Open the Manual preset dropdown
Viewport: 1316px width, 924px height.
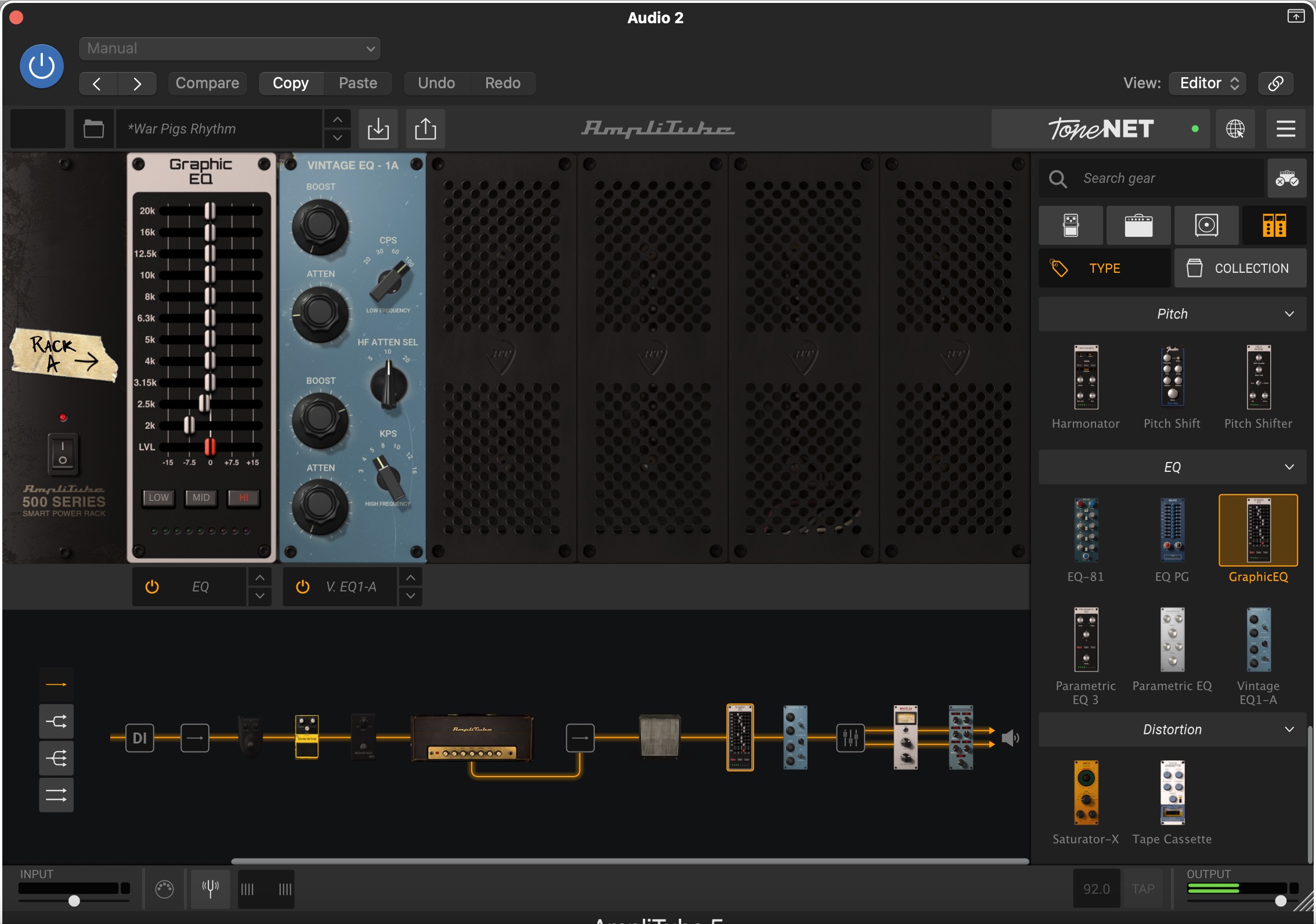(230, 49)
